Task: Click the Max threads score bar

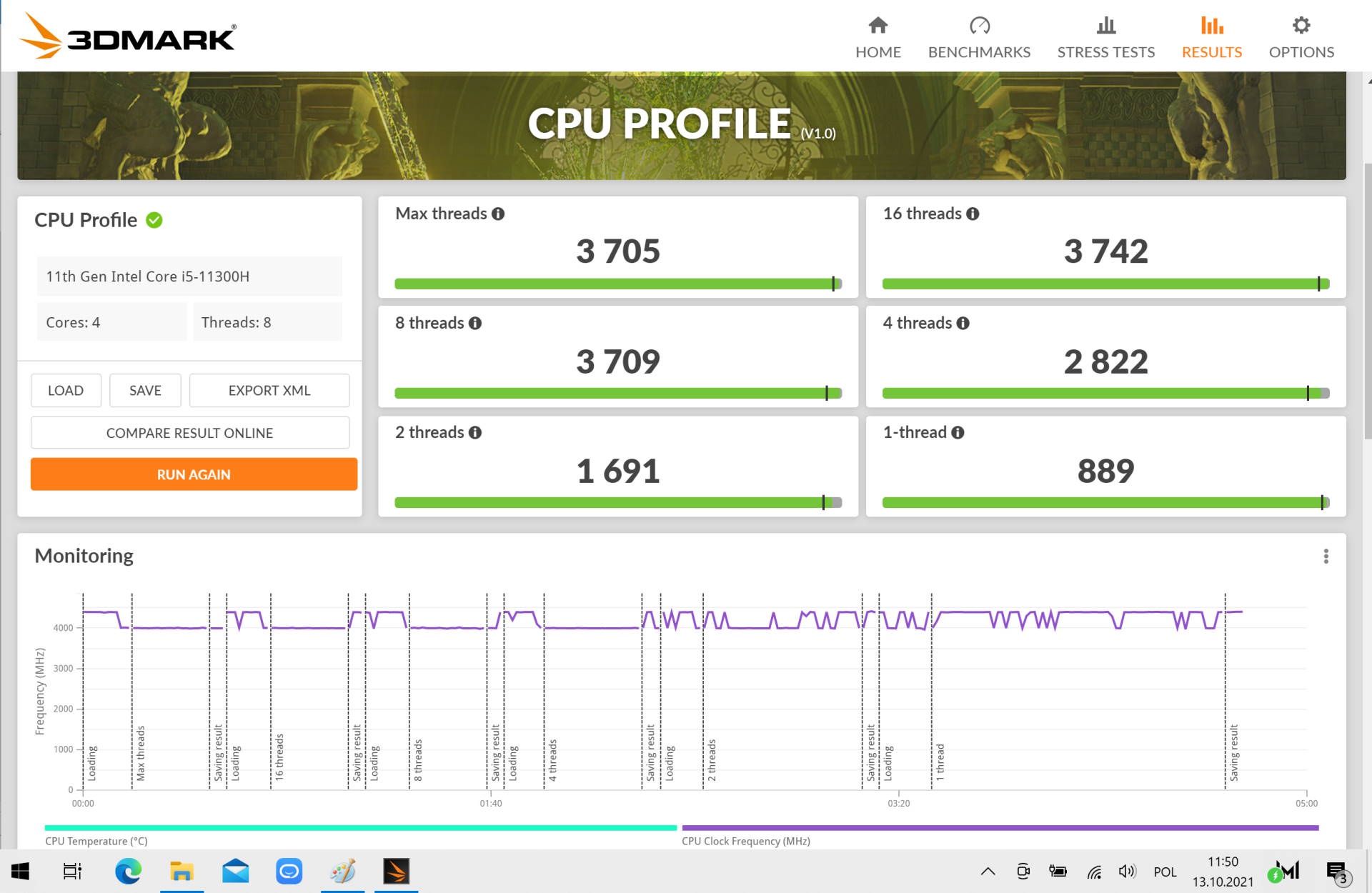Action: click(x=618, y=284)
